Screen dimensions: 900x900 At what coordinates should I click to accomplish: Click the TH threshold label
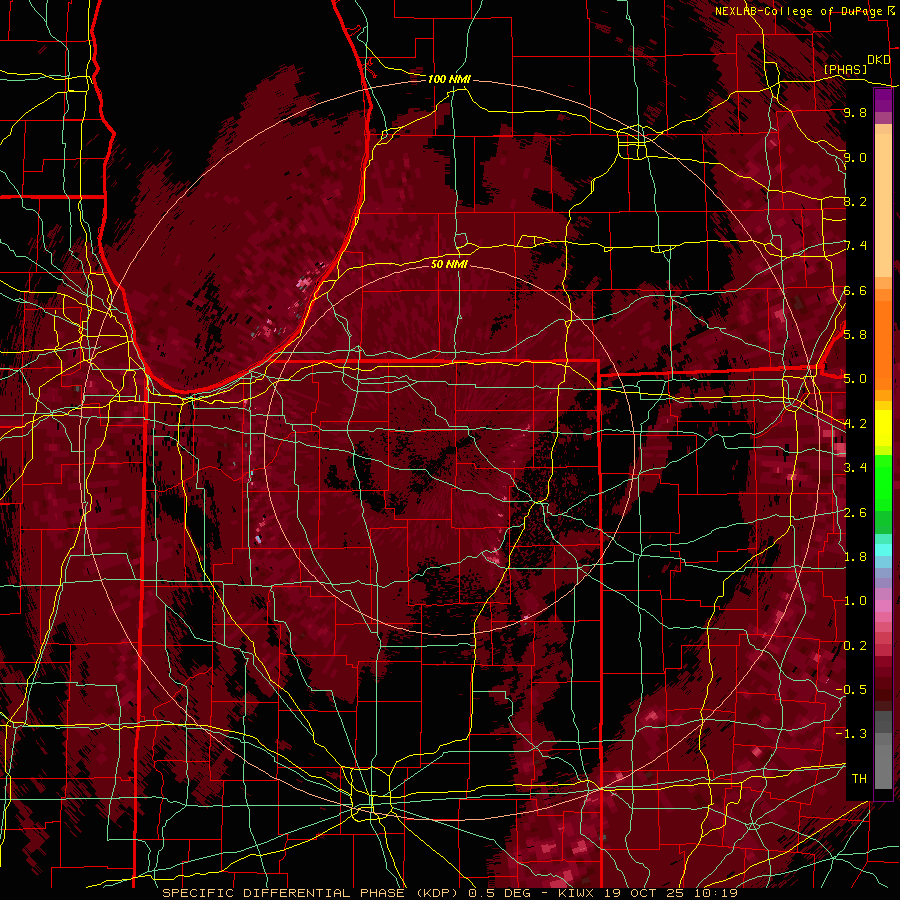[859, 778]
